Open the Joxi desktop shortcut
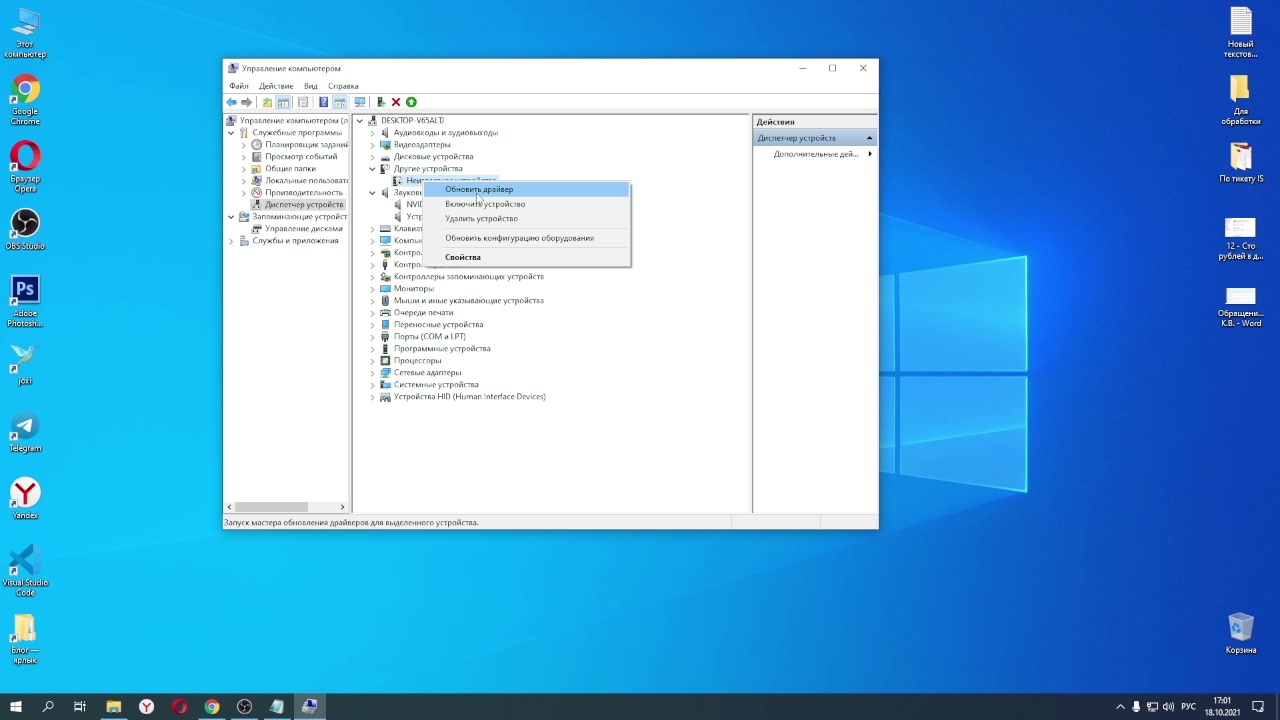Image resolution: width=1280 pixels, height=720 pixels. 25,364
